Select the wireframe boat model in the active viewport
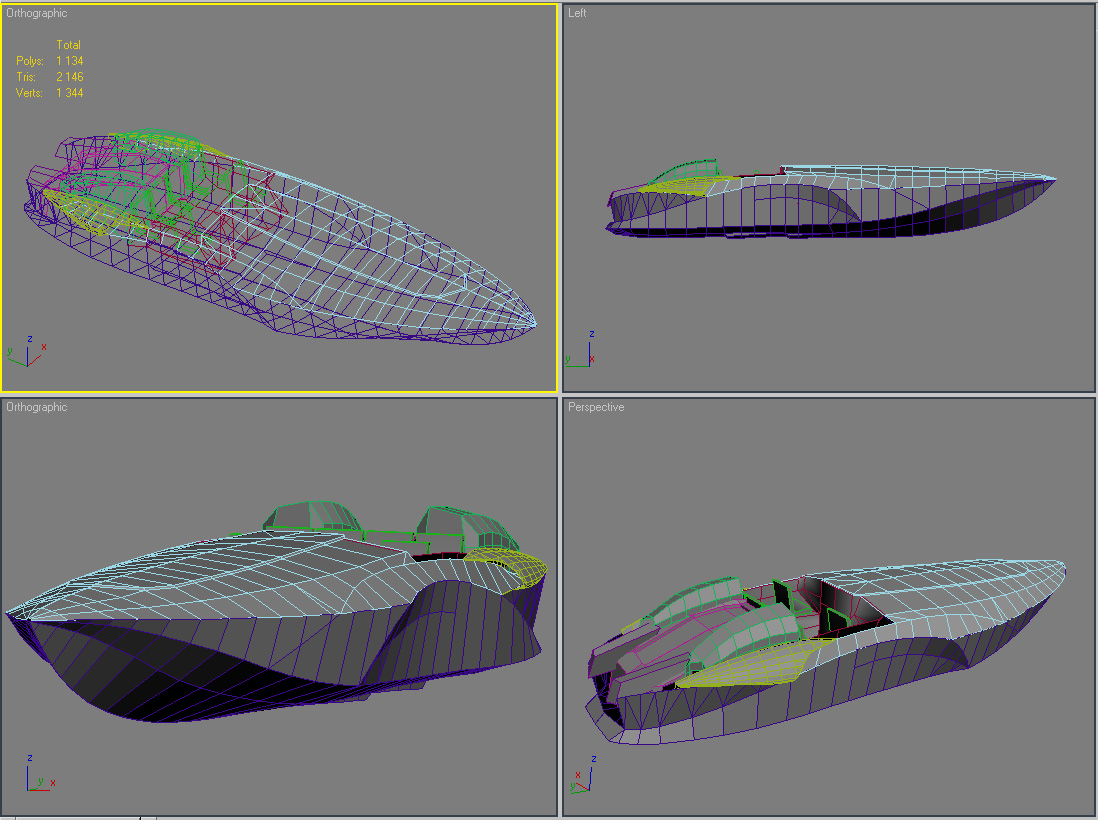The height and width of the screenshot is (820, 1098). tap(280, 235)
